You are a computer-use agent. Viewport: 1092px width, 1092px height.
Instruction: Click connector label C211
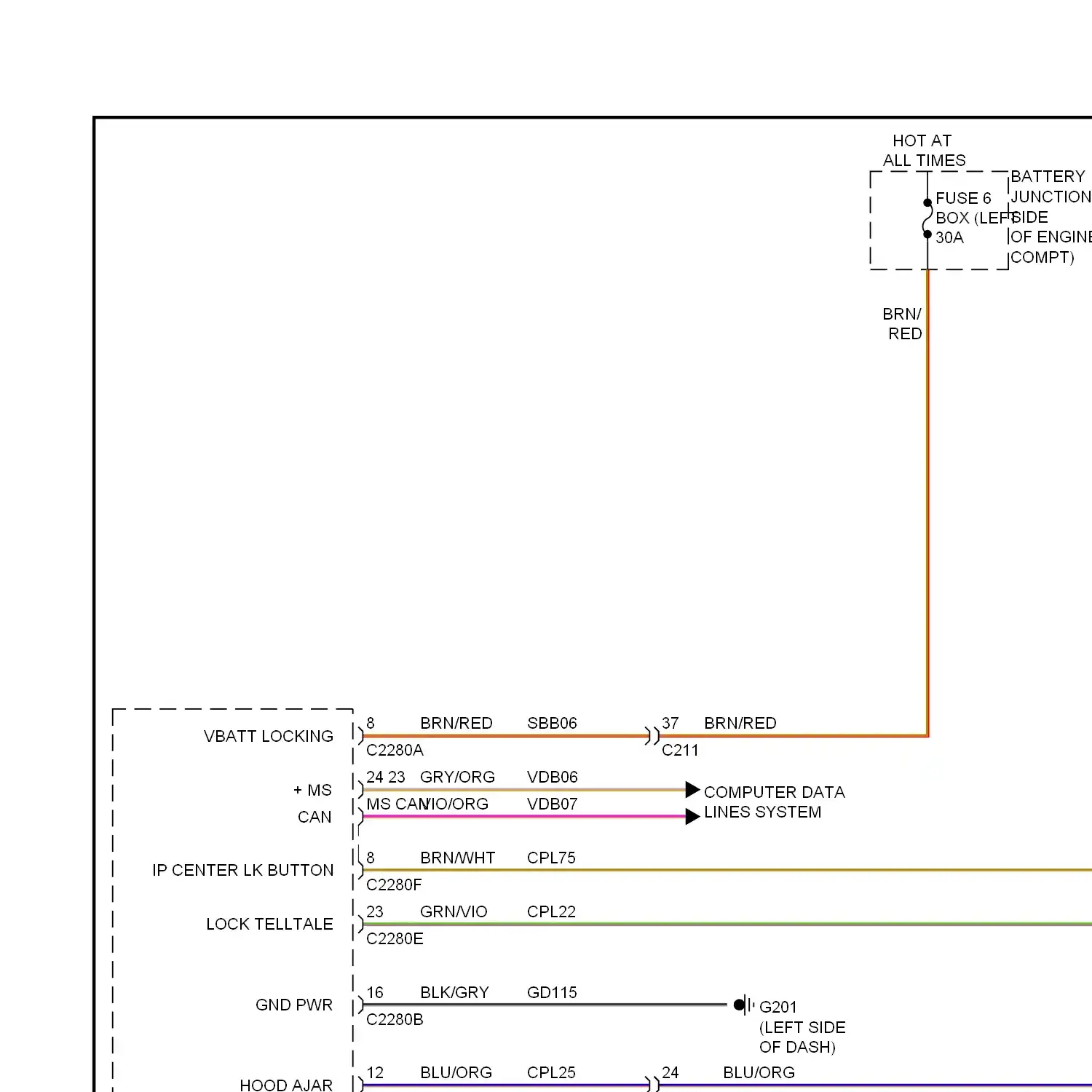[x=680, y=750]
